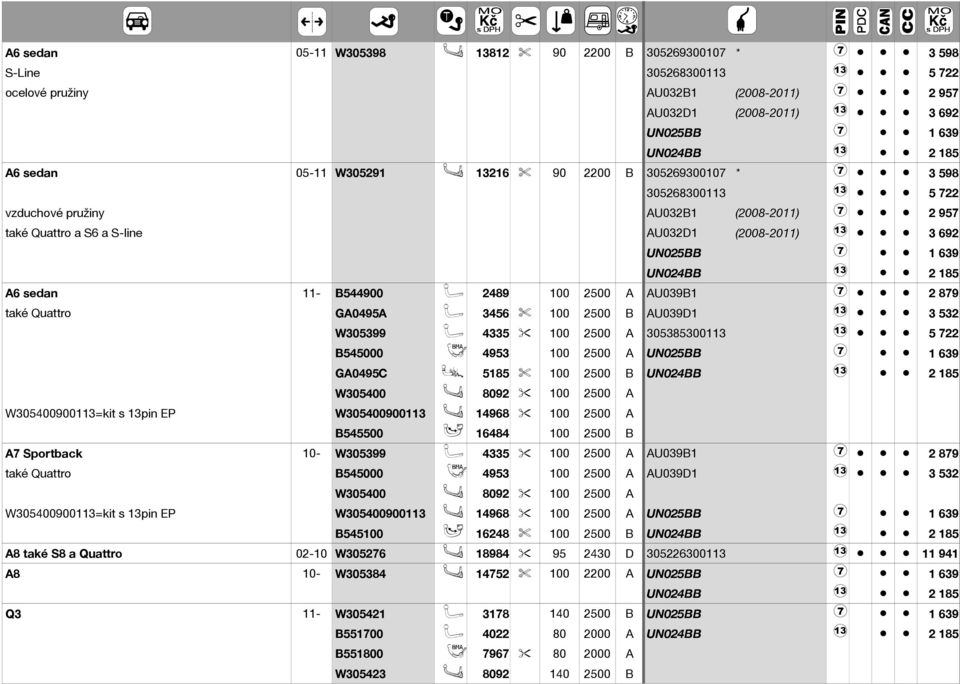Image resolution: width=960 pixels, height=684 pixels.
Task: Select wiring kit 305226300113
Action: coord(686,554)
